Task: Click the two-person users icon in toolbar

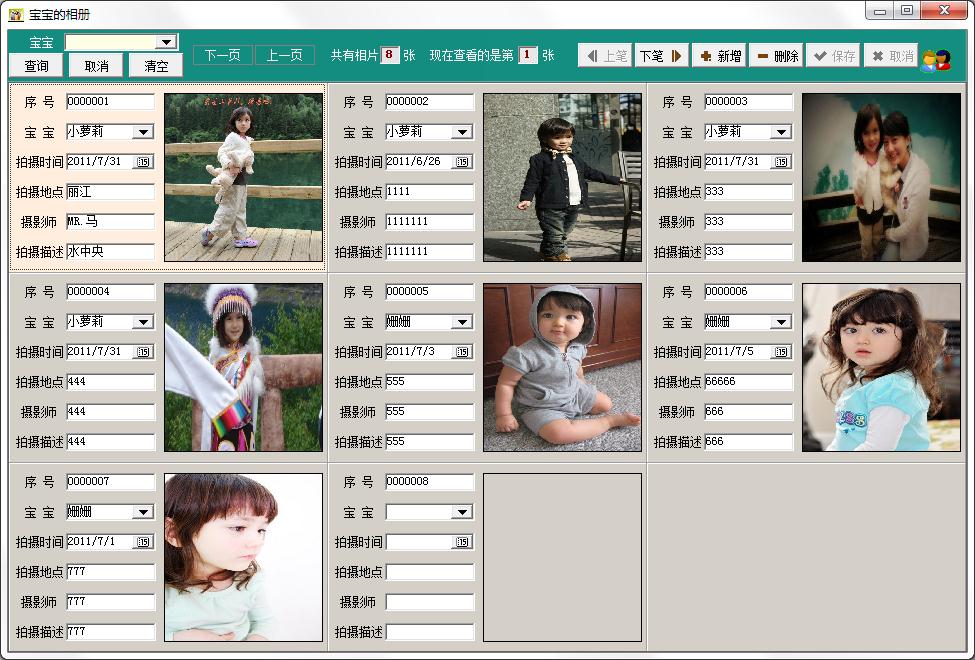Action: (x=935, y=60)
